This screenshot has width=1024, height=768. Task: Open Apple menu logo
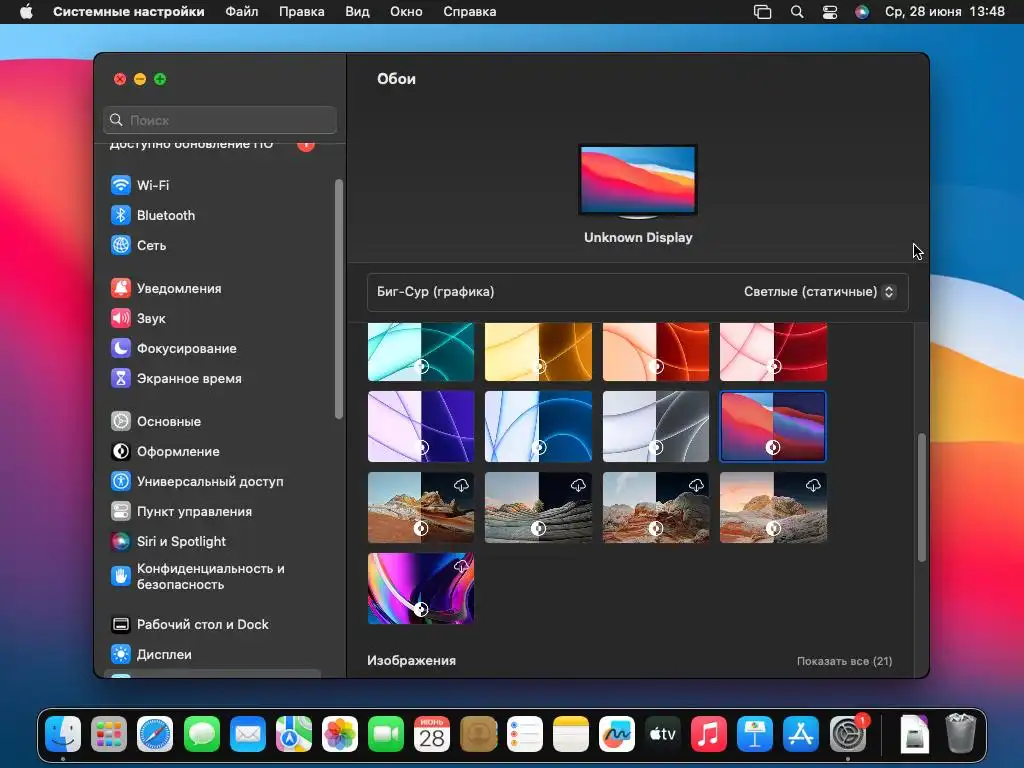[26, 12]
